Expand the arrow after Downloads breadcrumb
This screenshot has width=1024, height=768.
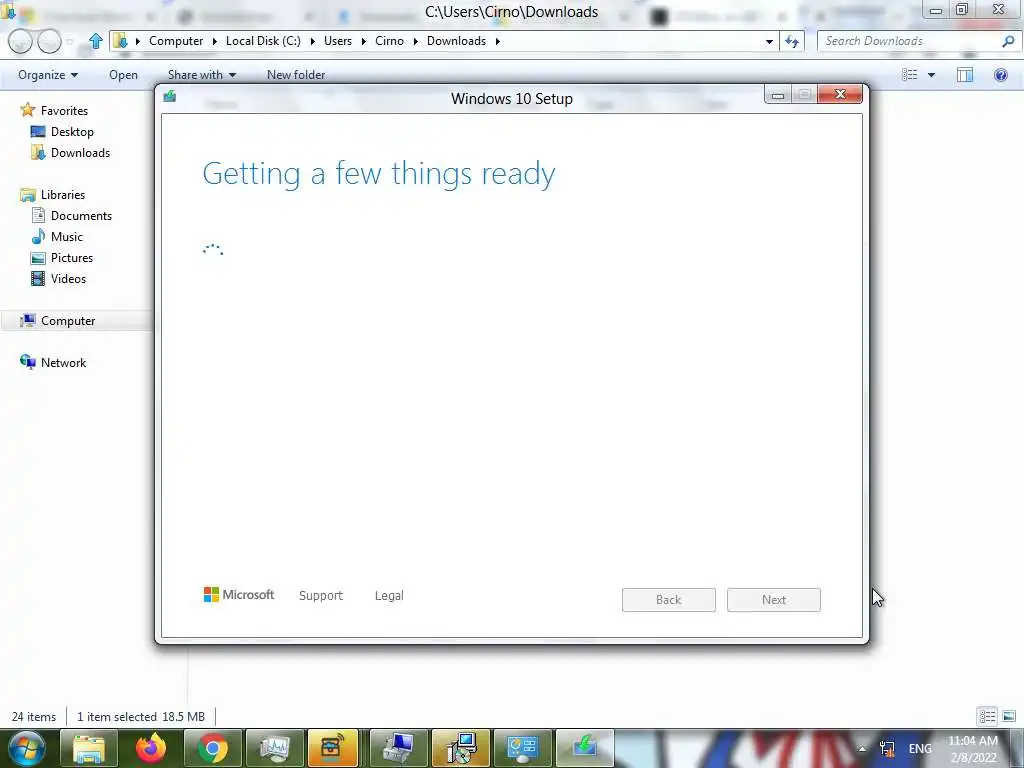pyautogui.click(x=498, y=41)
